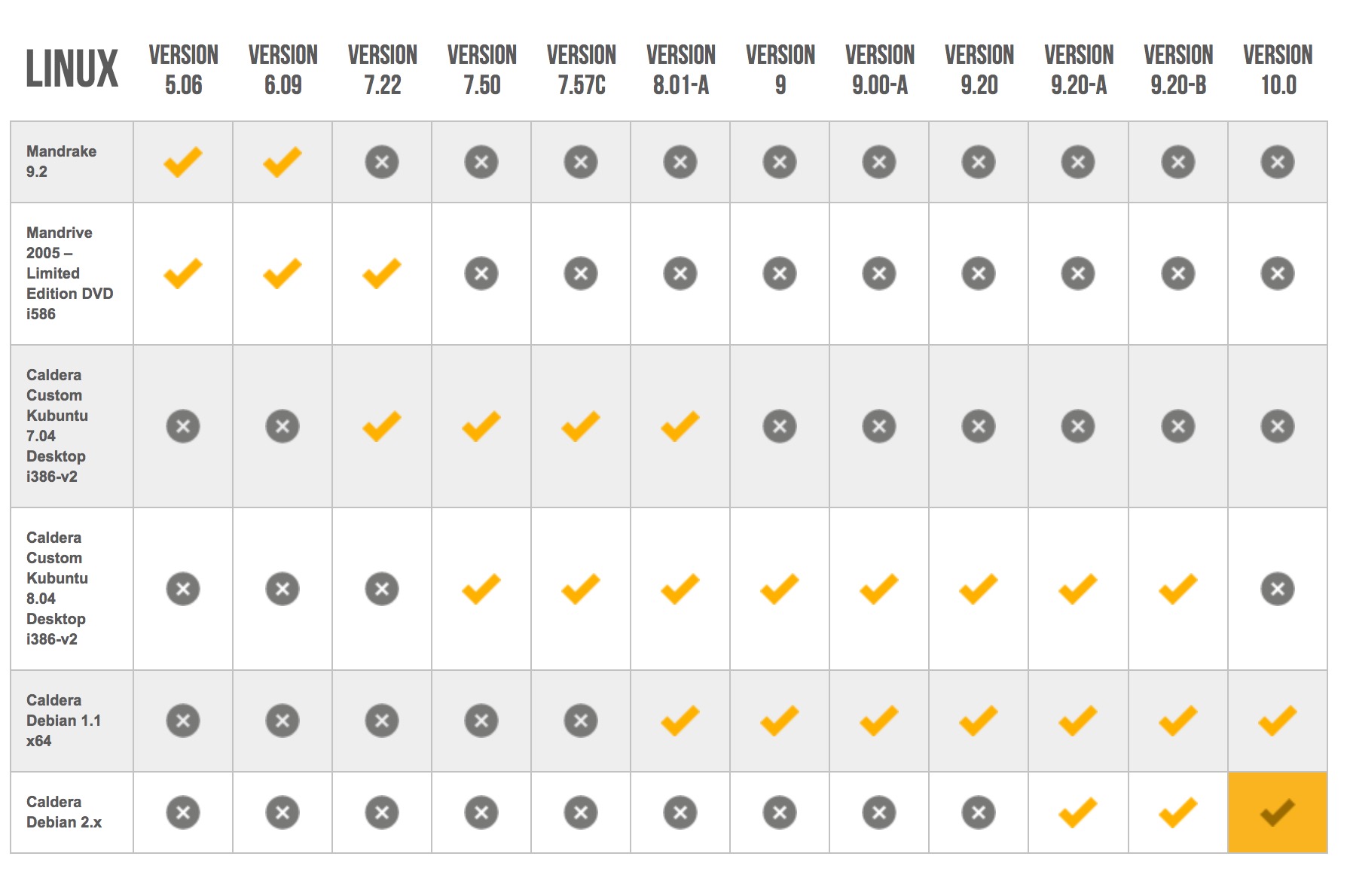The height and width of the screenshot is (896, 1350).
Task: Click the checkmark for Kubuntu 8.04 Version 9.20-B
Action: tap(1177, 589)
